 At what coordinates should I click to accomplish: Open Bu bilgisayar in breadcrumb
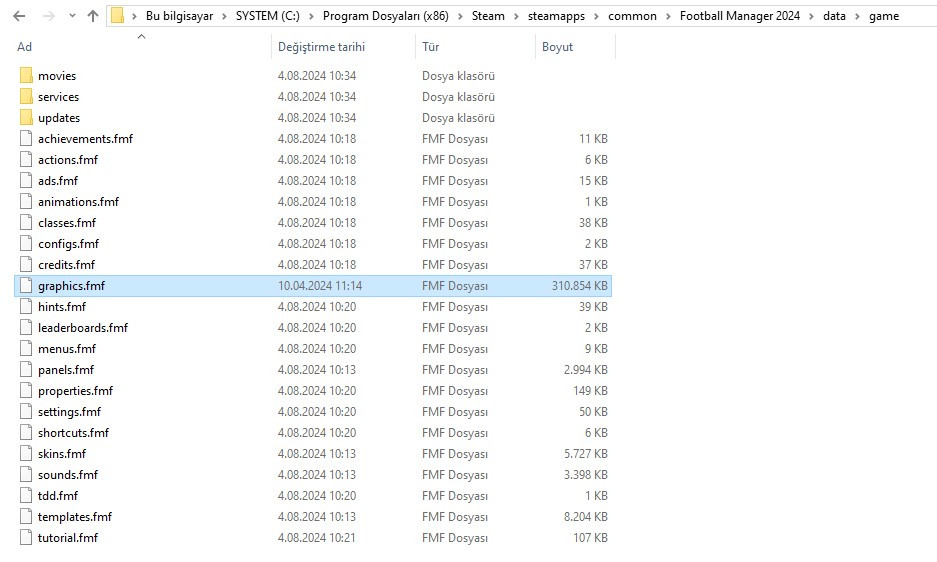pyautogui.click(x=179, y=16)
